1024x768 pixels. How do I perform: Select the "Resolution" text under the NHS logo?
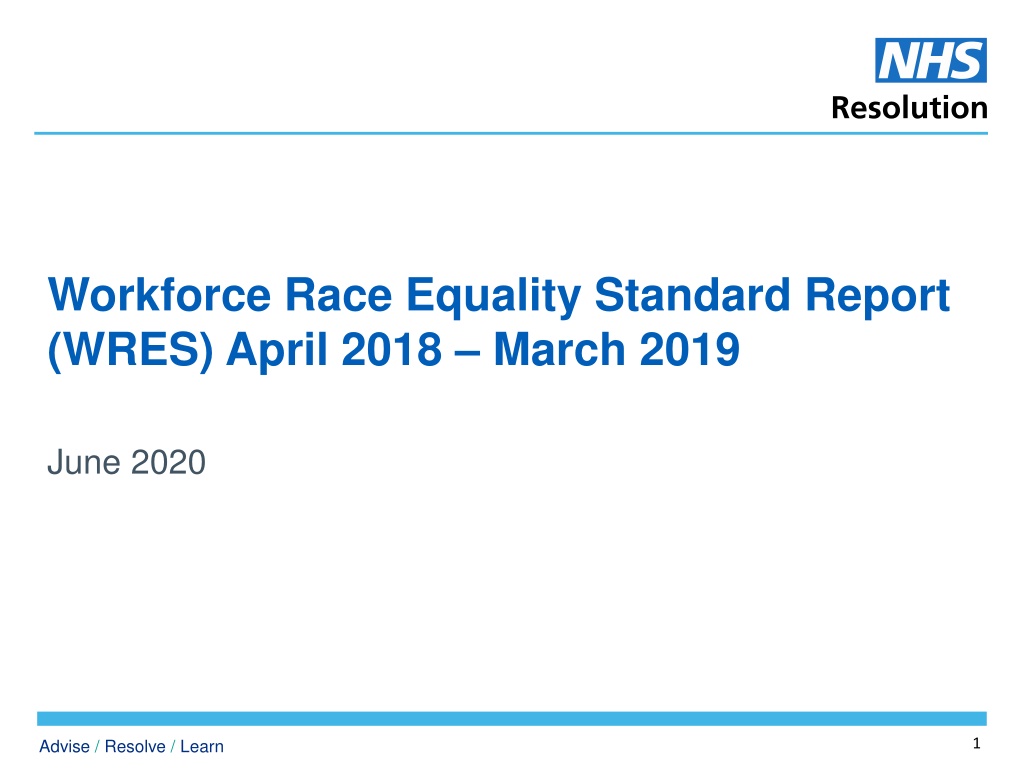point(909,108)
